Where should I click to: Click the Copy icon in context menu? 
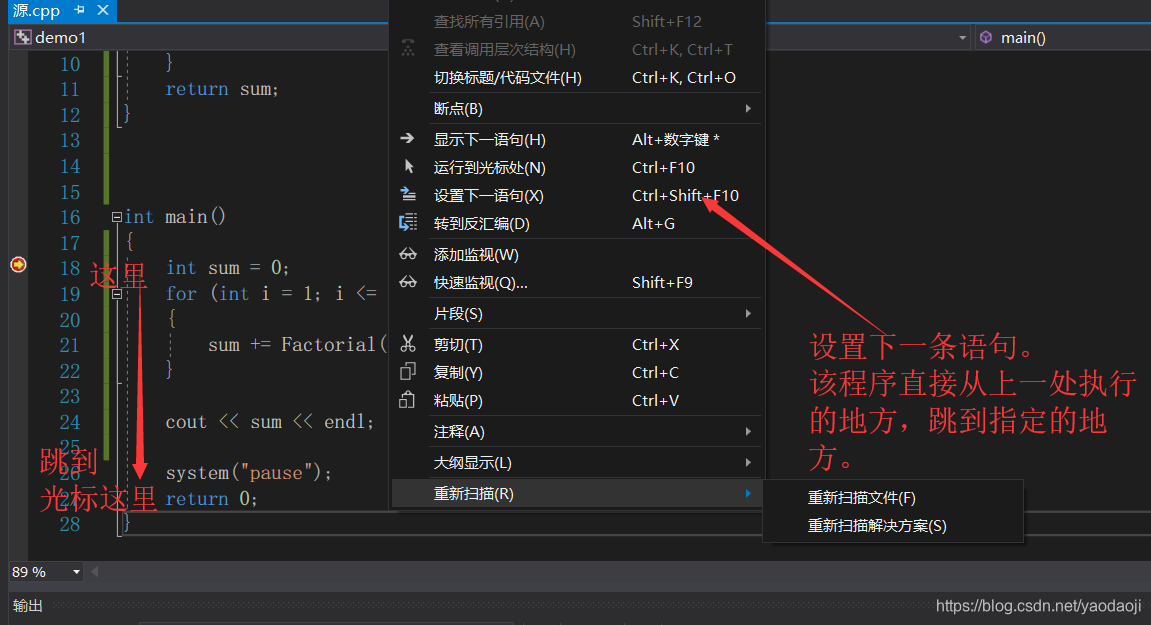(x=407, y=372)
